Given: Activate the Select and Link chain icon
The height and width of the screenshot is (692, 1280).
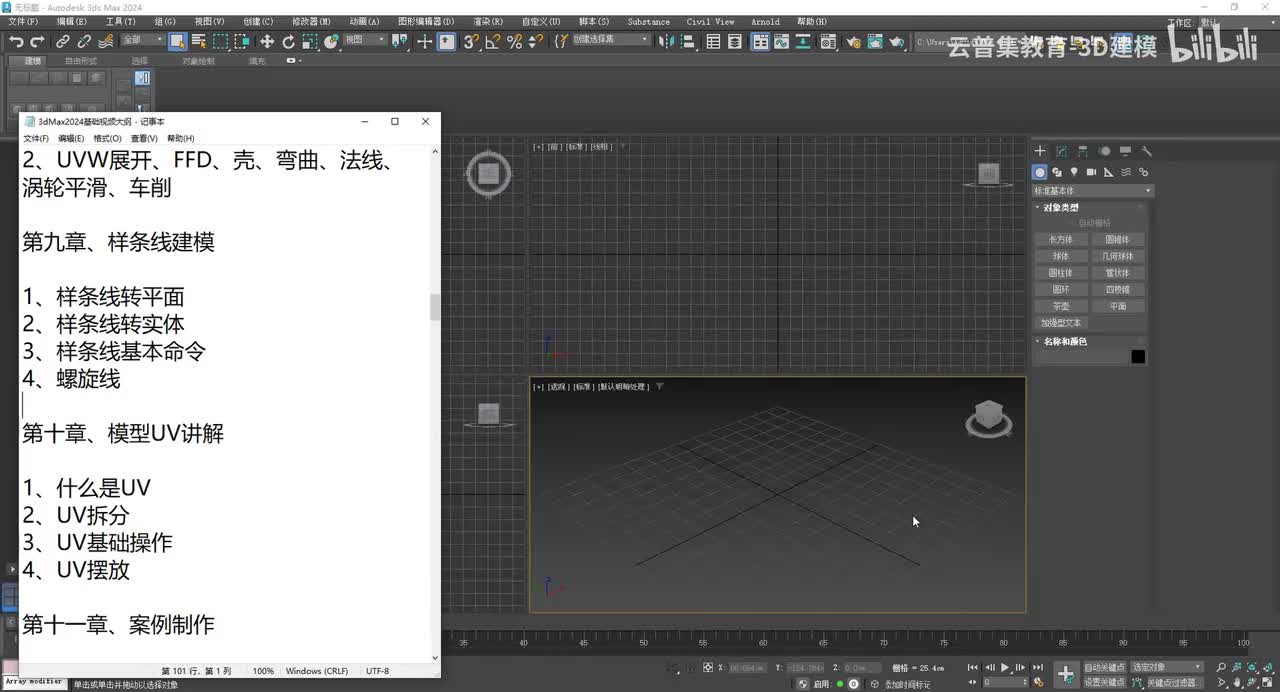Looking at the screenshot, I should pos(62,41).
